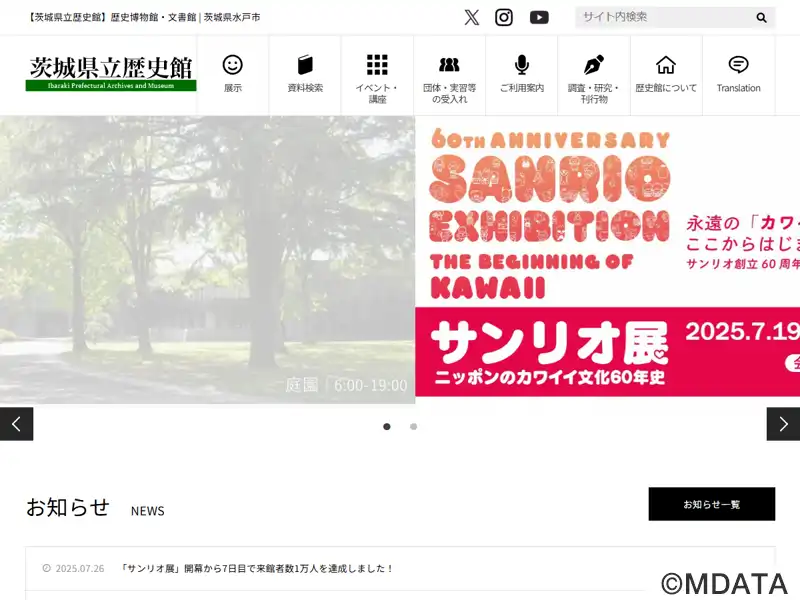
Task: Open the Instagram social link
Action: click(504, 17)
